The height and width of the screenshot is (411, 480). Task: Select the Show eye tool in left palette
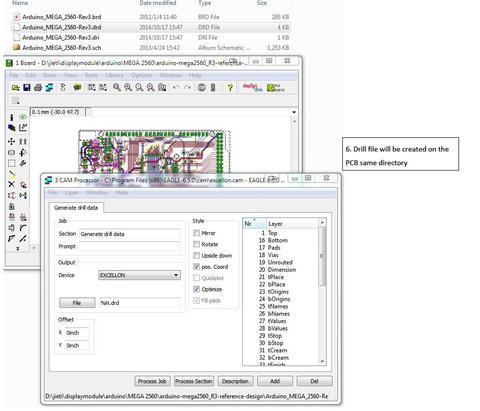(x=23, y=117)
